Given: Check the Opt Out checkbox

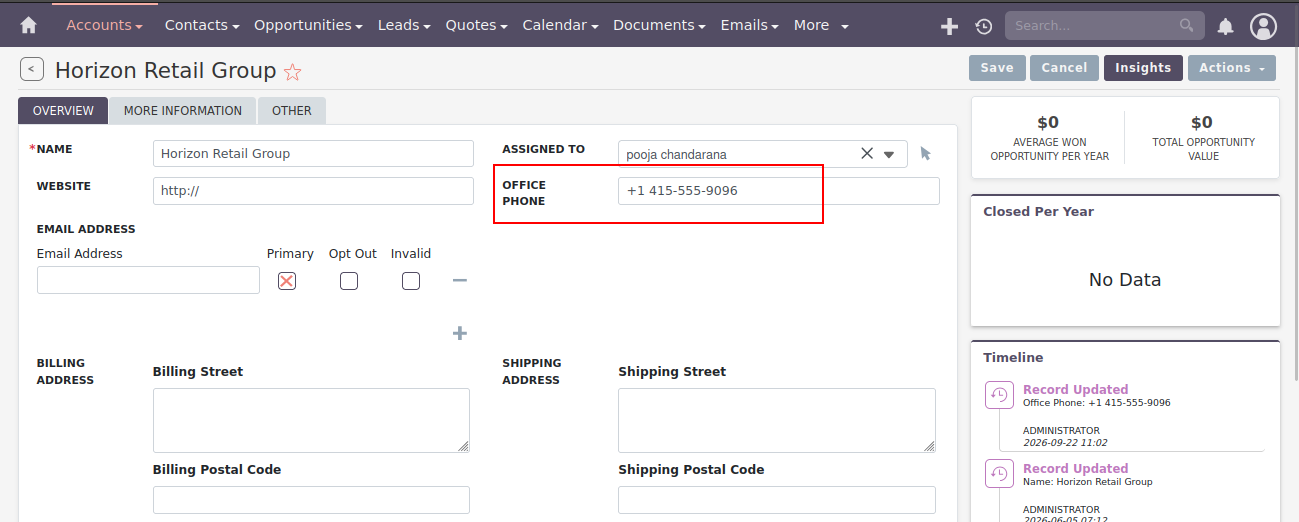Looking at the screenshot, I should [349, 281].
